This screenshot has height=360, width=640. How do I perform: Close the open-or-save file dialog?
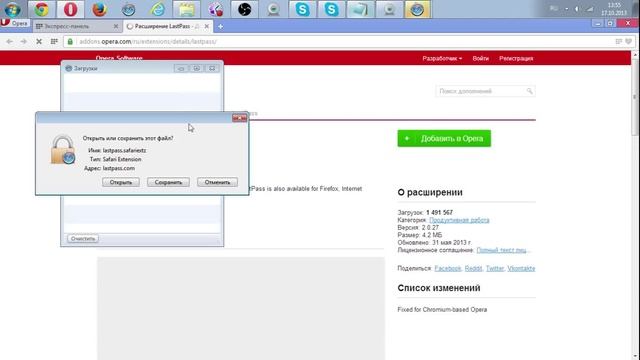(x=240, y=118)
